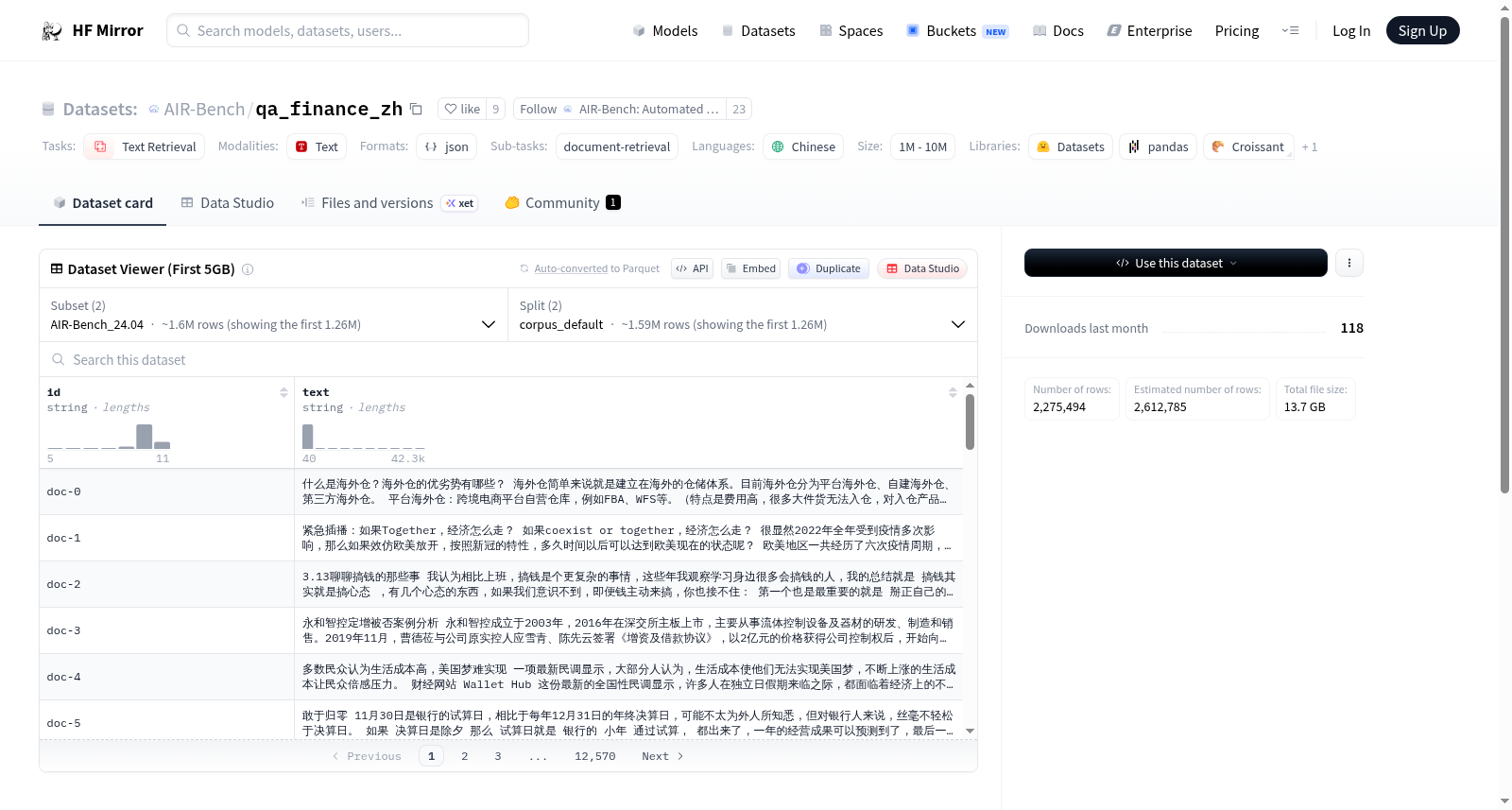This screenshot has height=810, width=1512.
Task: Sort by text column arrows
Action: click(953, 392)
